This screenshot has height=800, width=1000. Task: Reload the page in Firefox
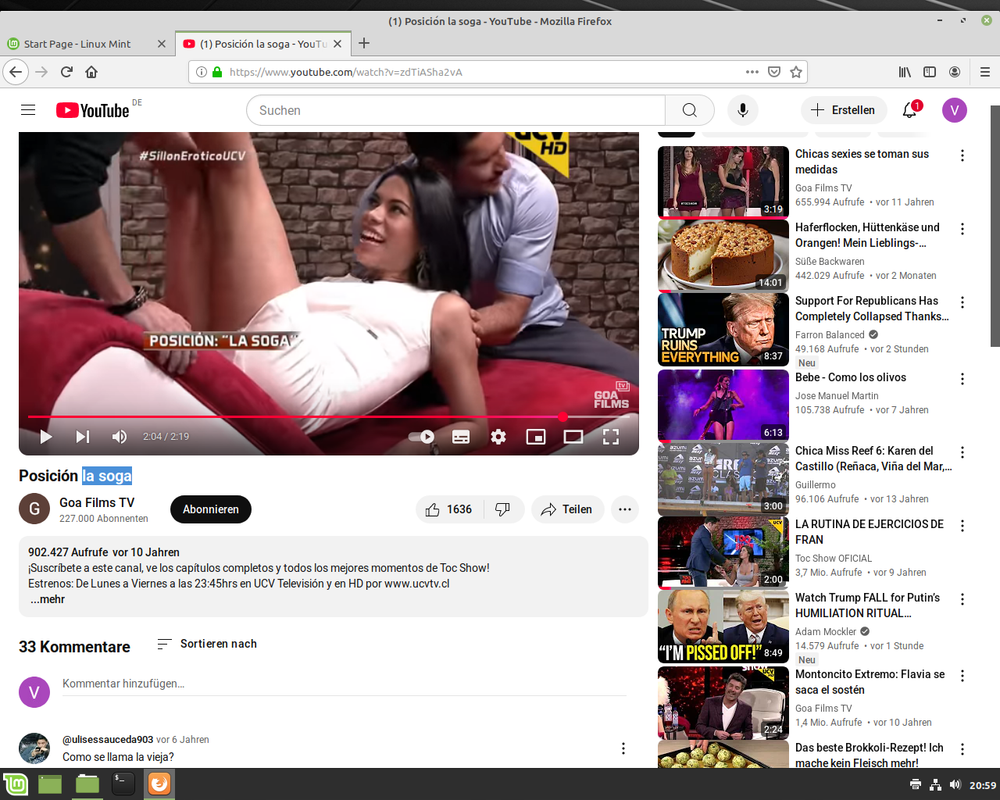[66, 71]
